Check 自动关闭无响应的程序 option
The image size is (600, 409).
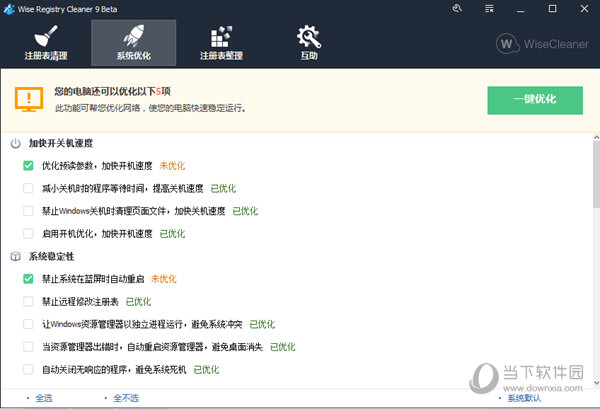28,369
